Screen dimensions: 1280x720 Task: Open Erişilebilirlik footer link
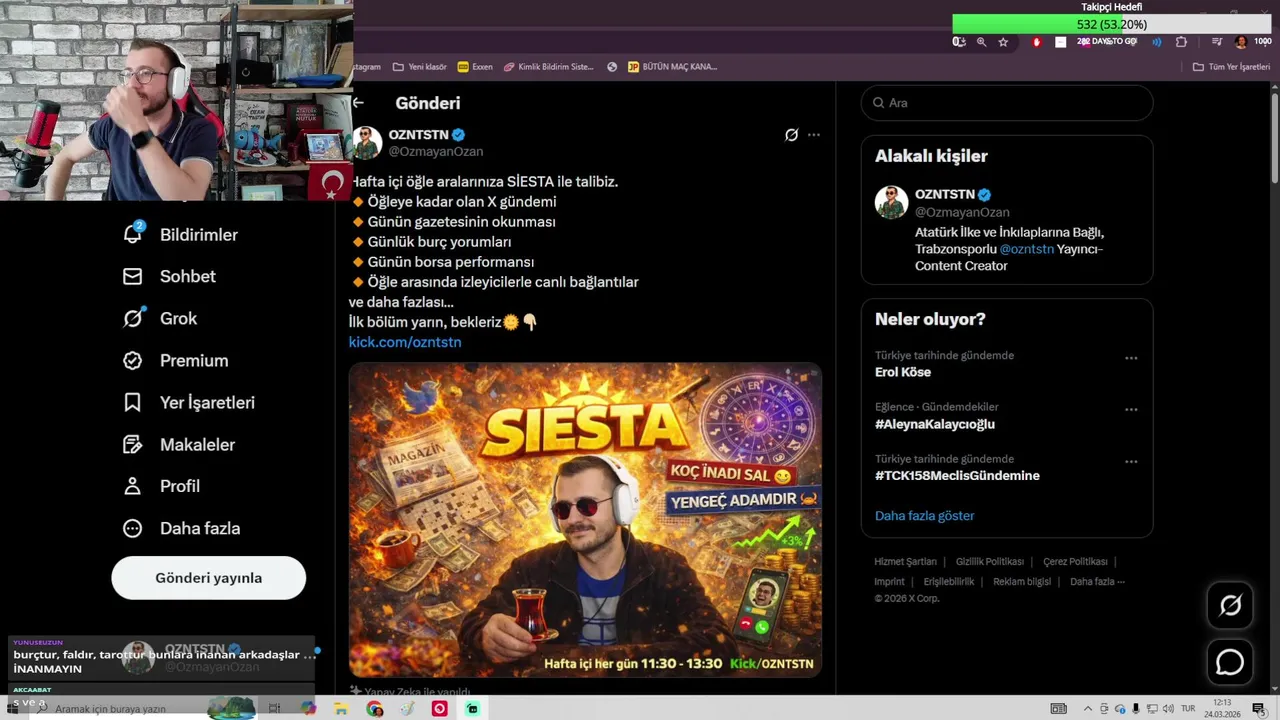pos(948,582)
